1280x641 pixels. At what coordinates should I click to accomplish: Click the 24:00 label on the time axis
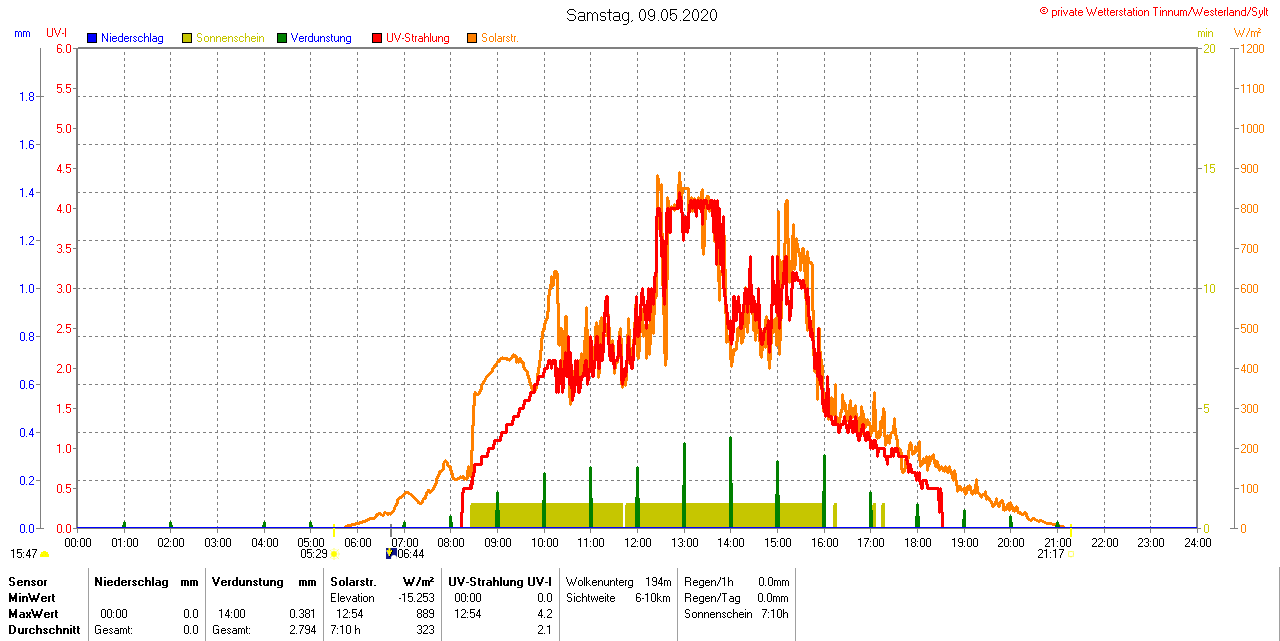tap(1197, 542)
